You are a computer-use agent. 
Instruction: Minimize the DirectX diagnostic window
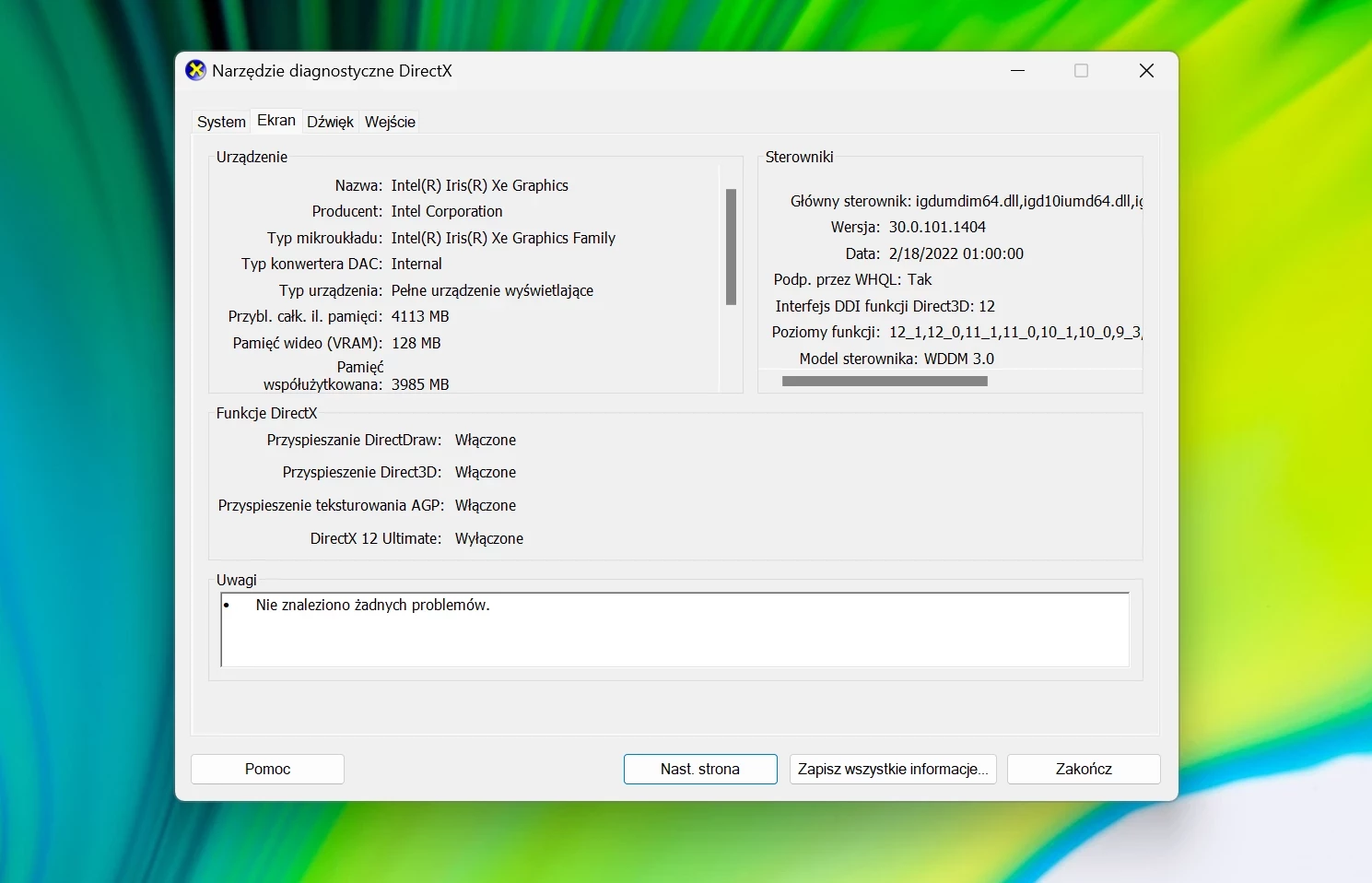(1017, 71)
